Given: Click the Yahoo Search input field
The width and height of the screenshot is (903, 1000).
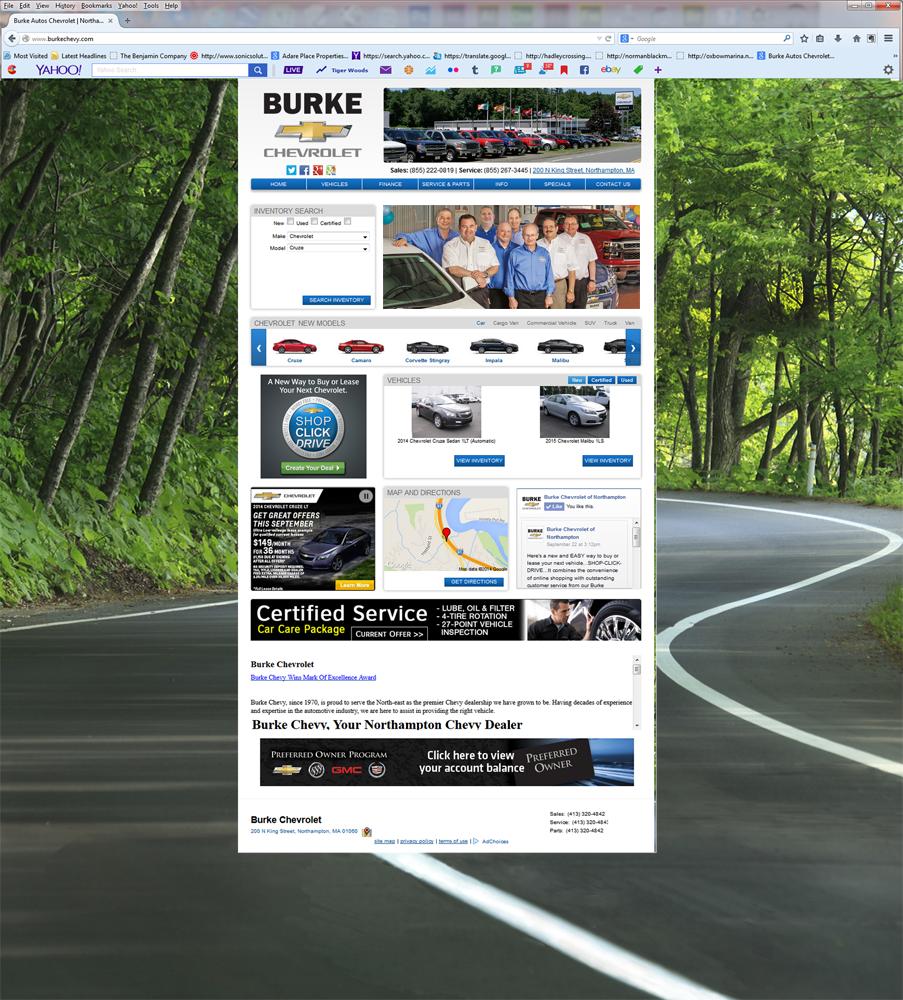Looking at the screenshot, I should 170,70.
